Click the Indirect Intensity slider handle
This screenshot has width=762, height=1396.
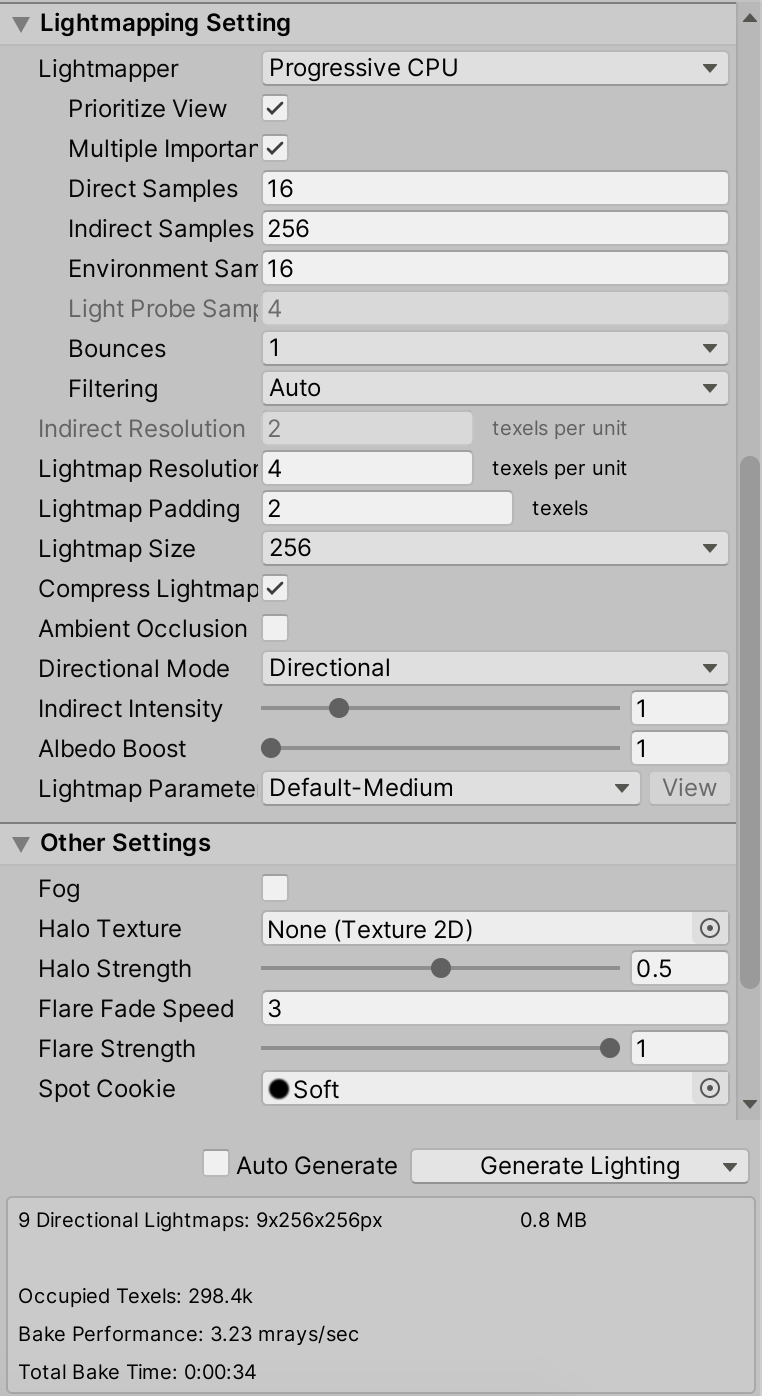(339, 708)
